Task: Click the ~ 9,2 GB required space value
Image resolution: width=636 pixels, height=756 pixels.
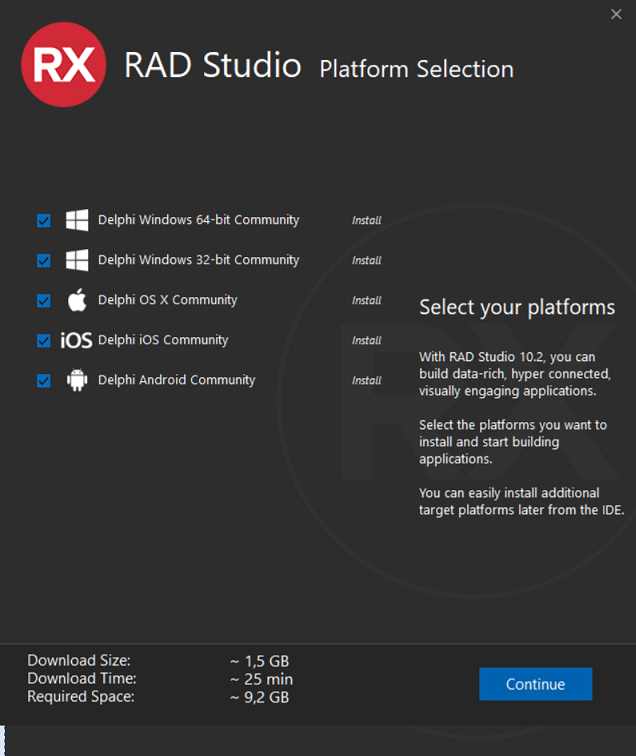Action: click(x=259, y=697)
